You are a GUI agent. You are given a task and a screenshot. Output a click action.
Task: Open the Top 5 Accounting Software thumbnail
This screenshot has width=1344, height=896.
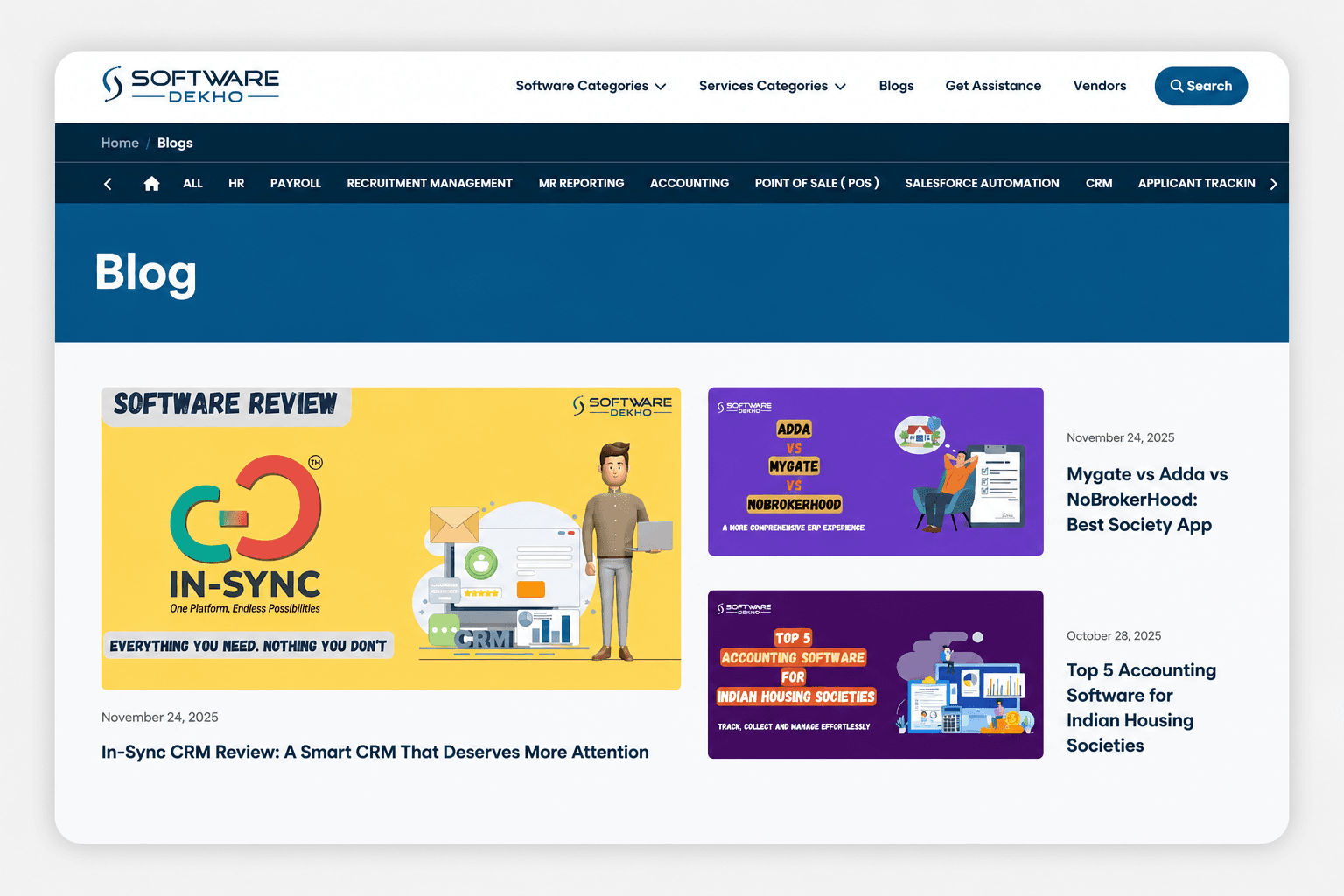876,675
